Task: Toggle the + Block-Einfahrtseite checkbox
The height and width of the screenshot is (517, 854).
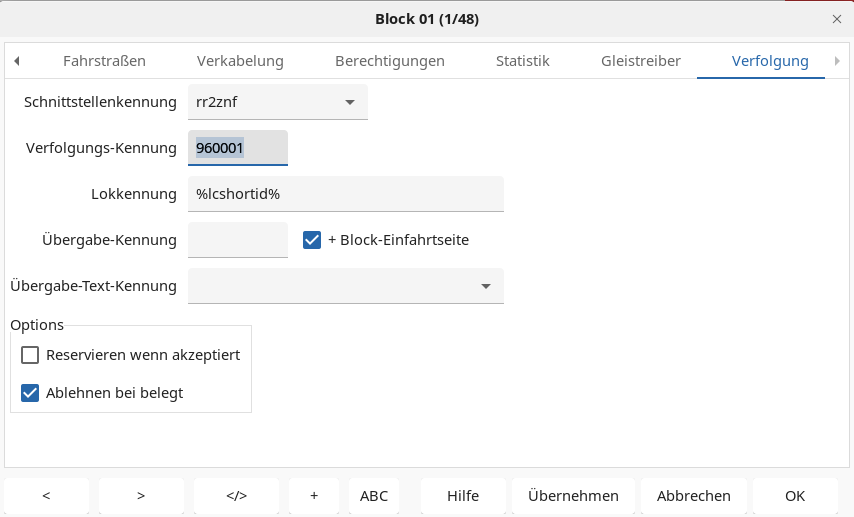Action: [312, 240]
